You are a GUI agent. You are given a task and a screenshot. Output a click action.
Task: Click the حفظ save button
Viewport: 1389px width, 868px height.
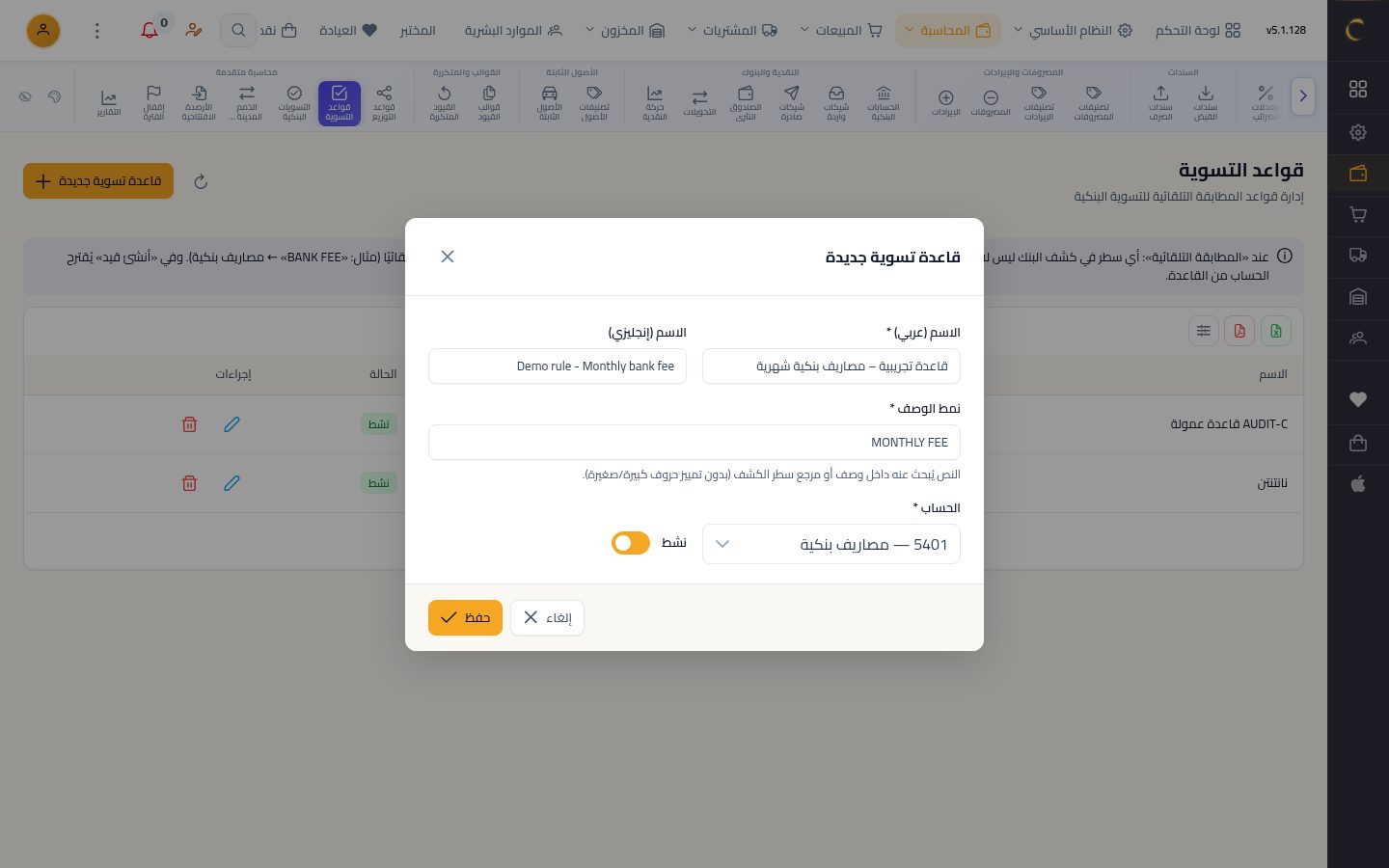pos(465,617)
